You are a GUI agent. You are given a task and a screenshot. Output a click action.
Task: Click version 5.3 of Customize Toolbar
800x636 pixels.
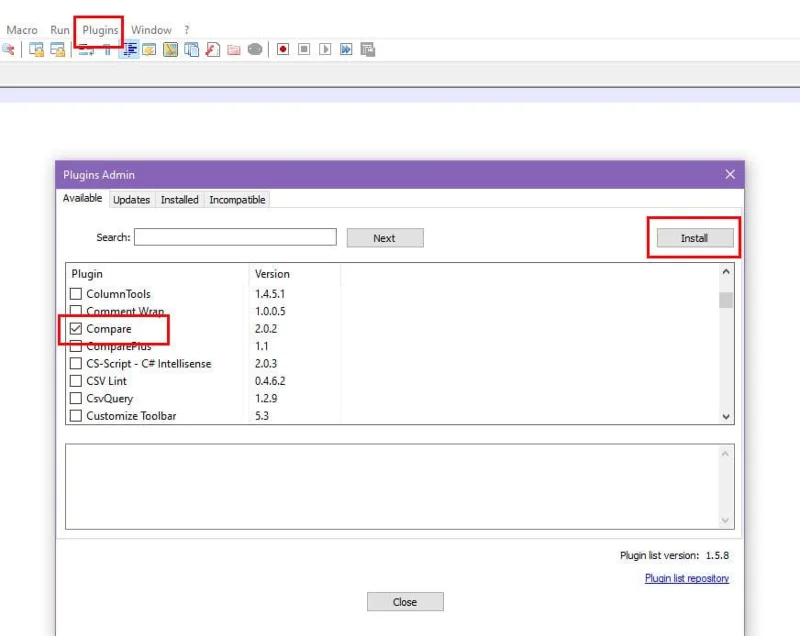coord(262,416)
